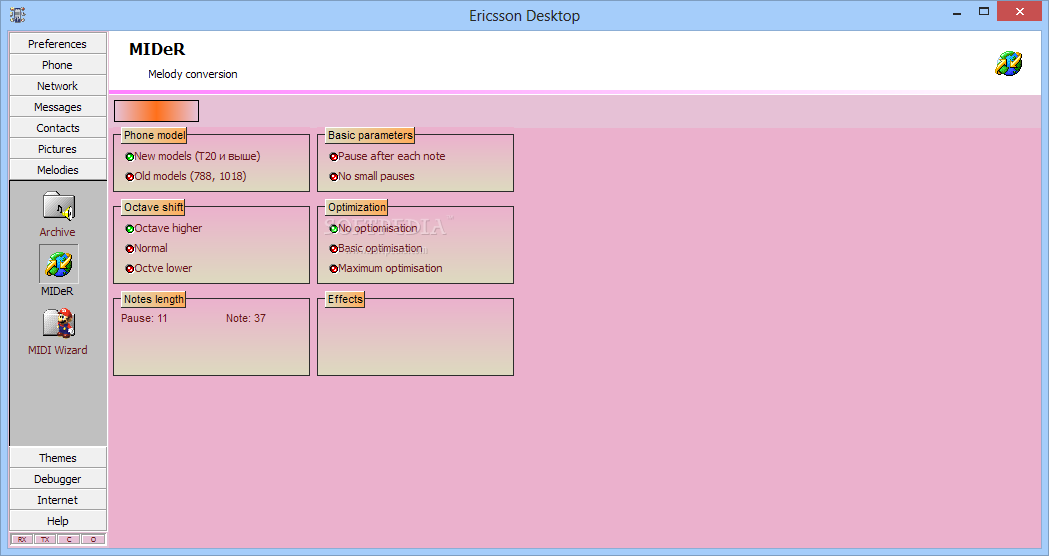This screenshot has height=556, width=1049.
Task: Click the Octave shift group label
Action: pyautogui.click(x=153, y=207)
